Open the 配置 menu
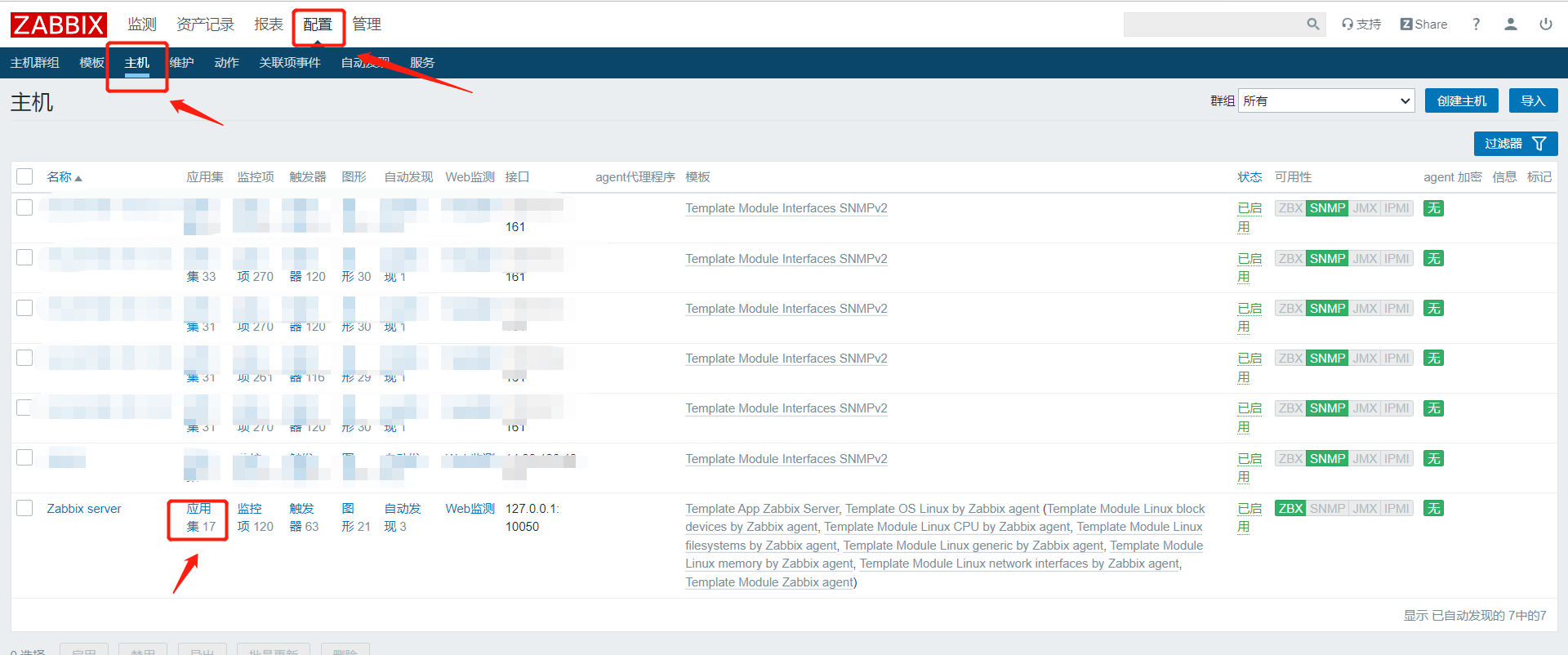 [x=318, y=25]
